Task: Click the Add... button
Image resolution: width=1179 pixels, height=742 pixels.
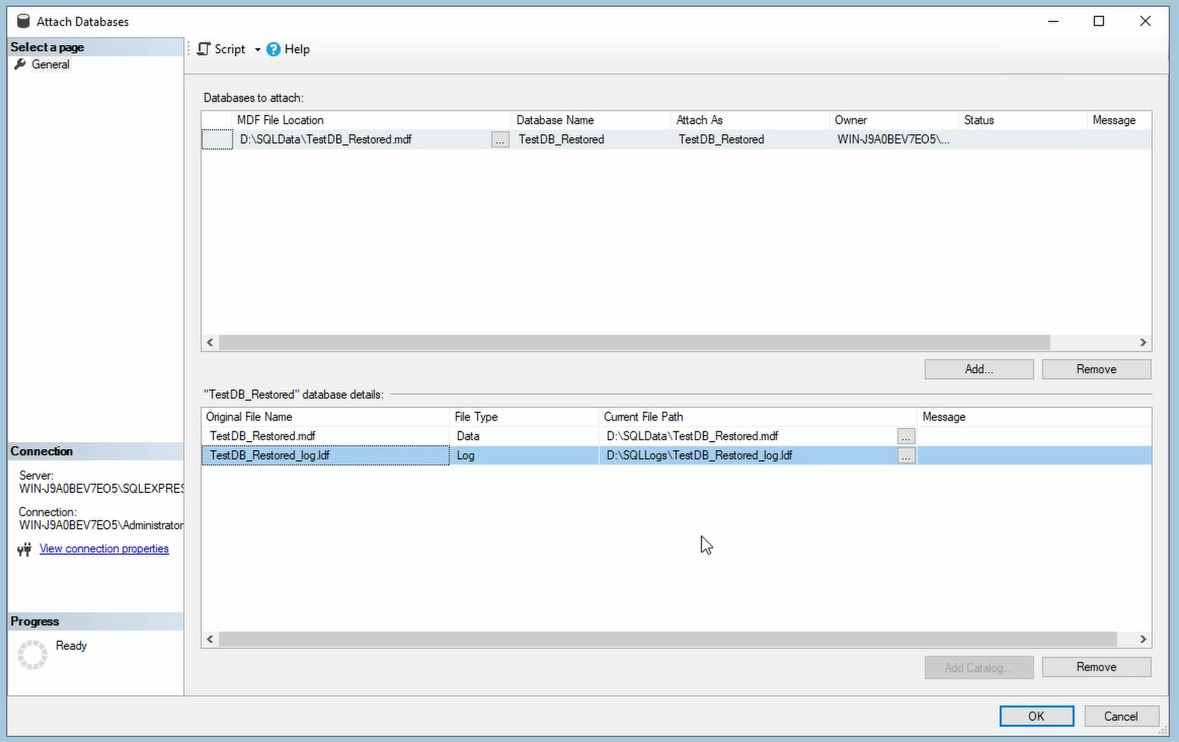Action: pos(979,369)
